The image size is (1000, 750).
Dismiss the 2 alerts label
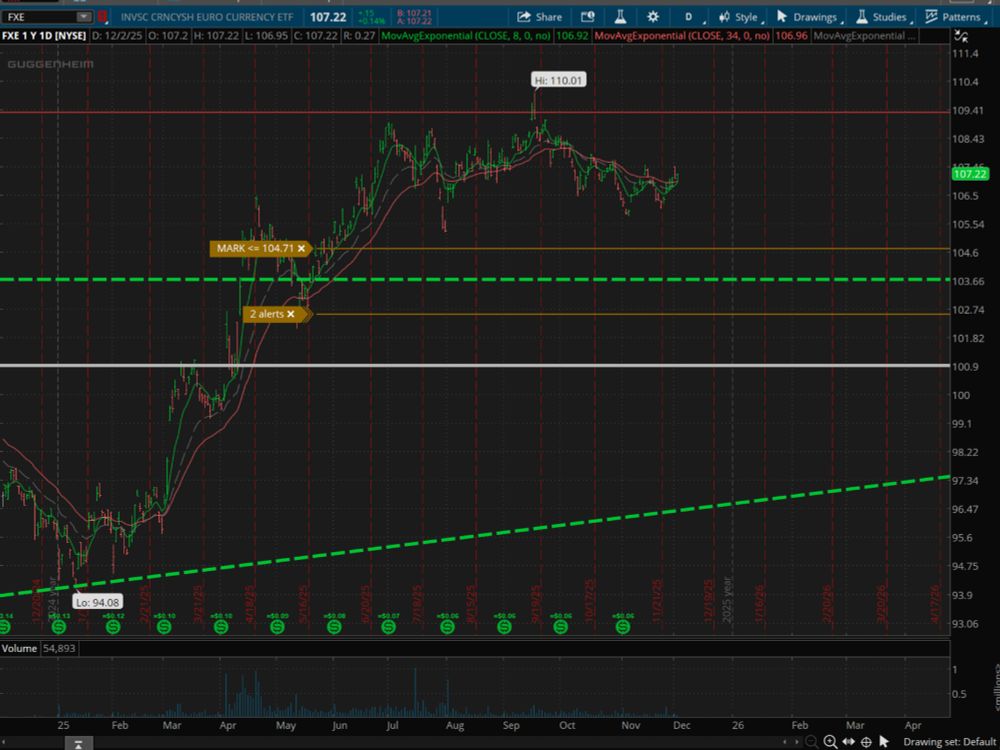point(291,314)
